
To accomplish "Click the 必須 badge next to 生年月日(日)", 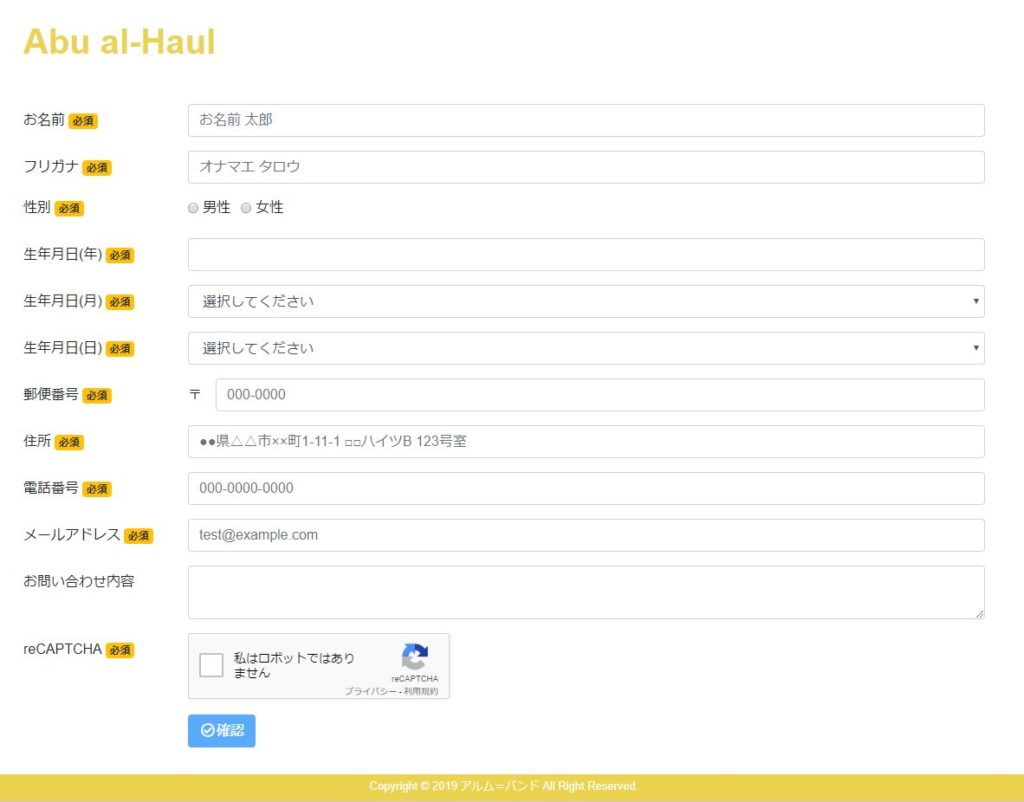I will [x=120, y=349].
